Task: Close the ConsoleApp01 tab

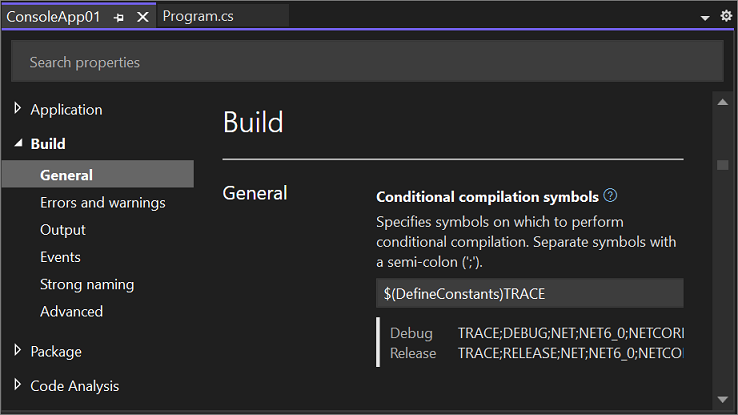Action: pos(143,17)
